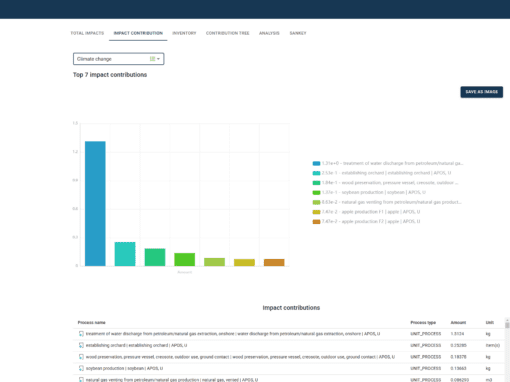Click the grid icon in Climate change selector
510x382 pixels.
click(x=152, y=59)
